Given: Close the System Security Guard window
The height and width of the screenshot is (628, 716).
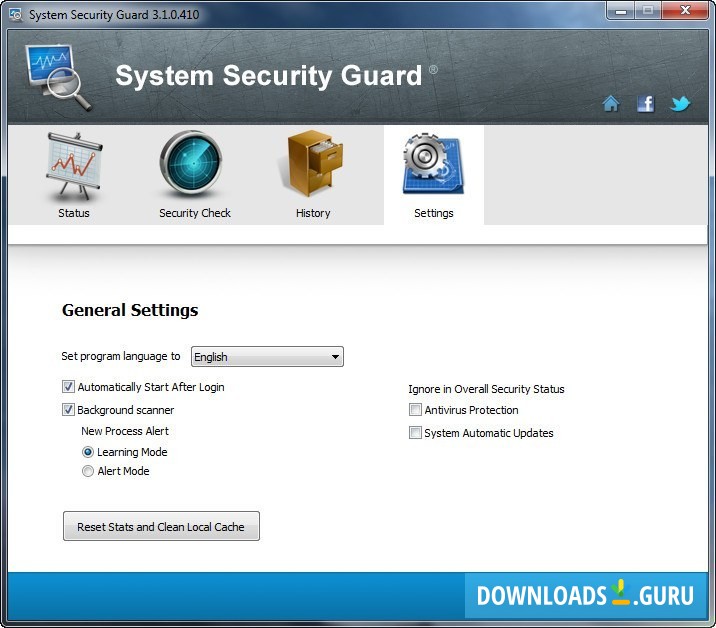Looking at the screenshot, I should pos(685,11).
